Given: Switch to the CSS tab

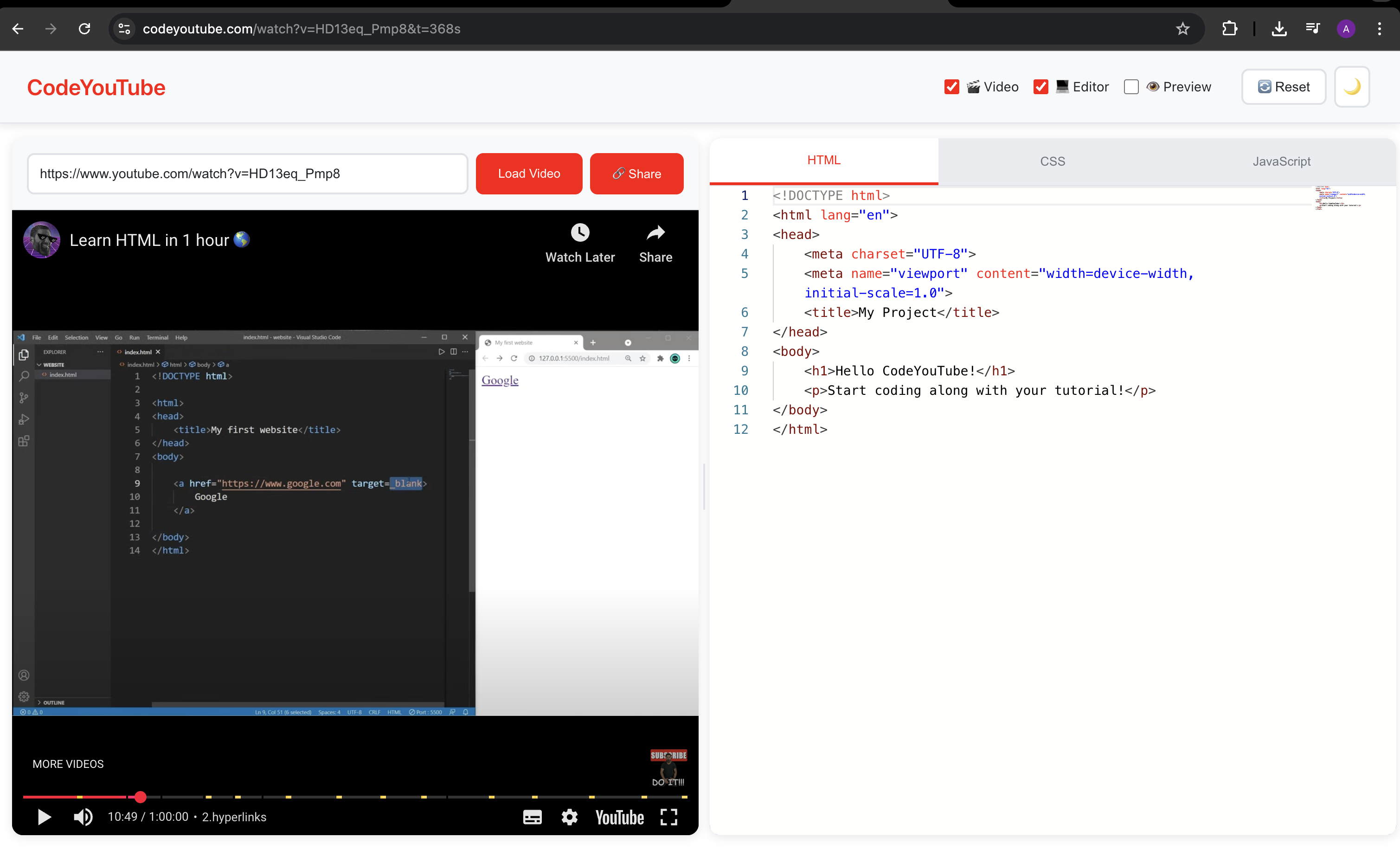Looking at the screenshot, I should (1052, 161).
